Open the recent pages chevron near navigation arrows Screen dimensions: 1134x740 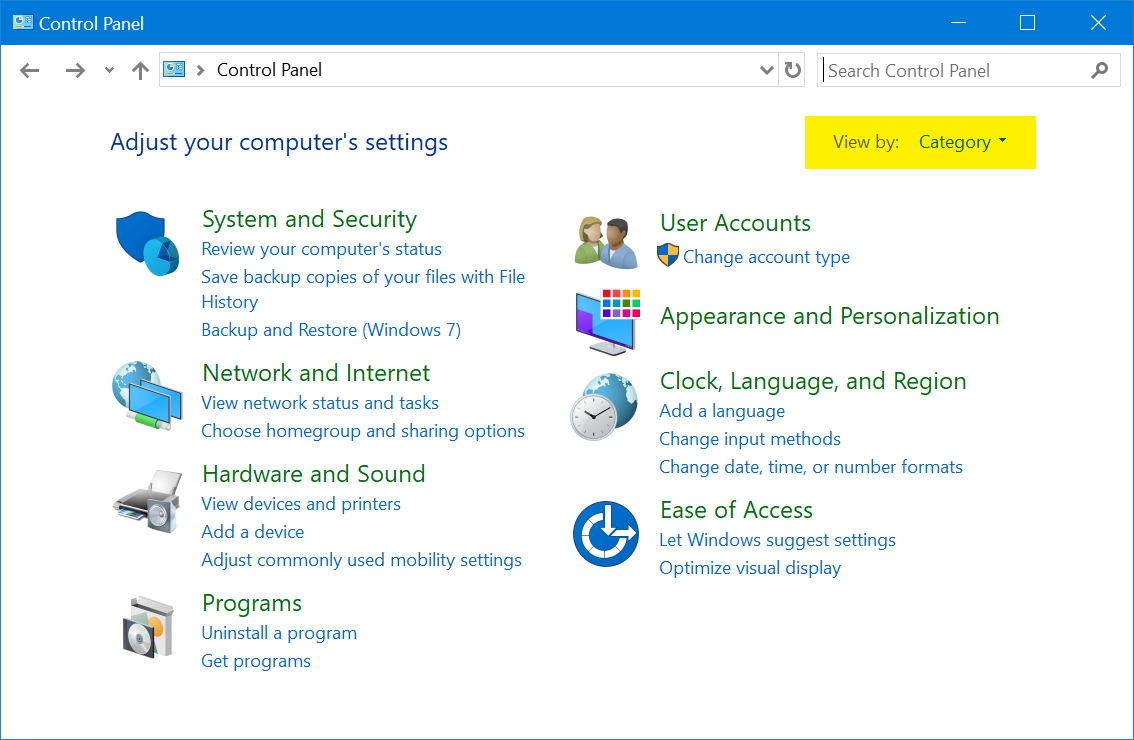pos(108,70)
